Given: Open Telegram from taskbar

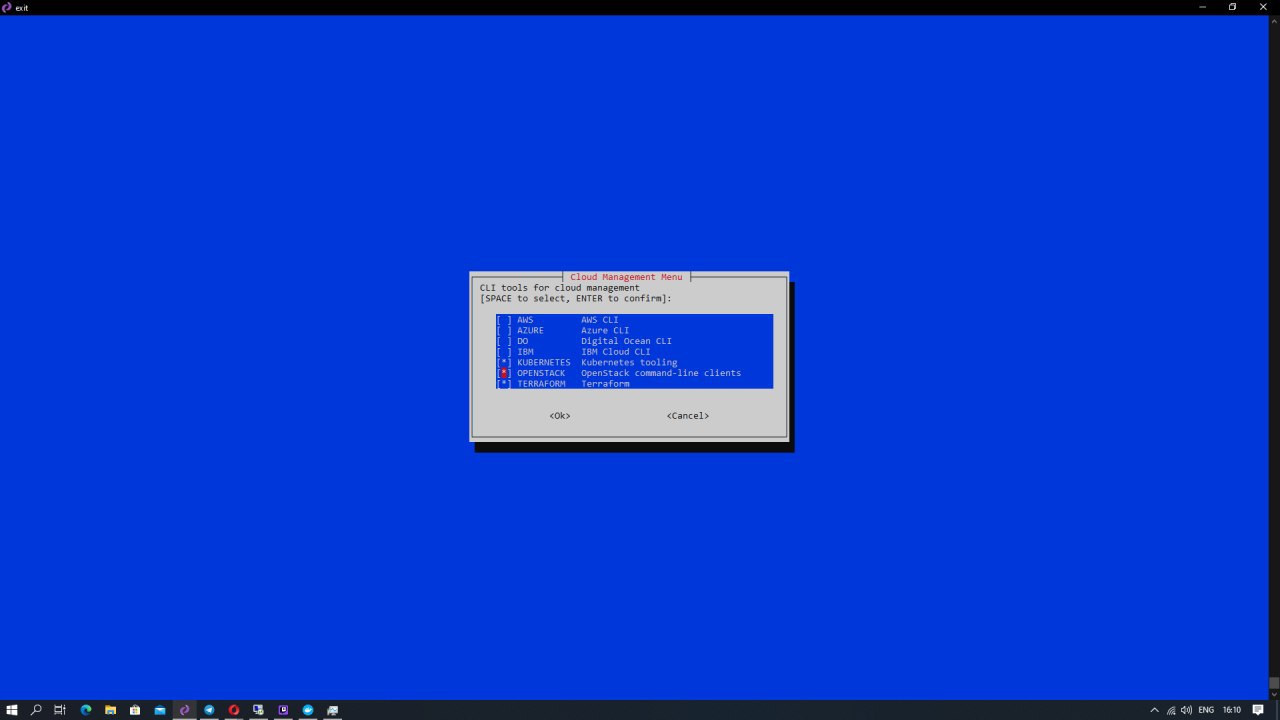Looking at the screenshot, I should pyautogui.click(x=209, y=710).
